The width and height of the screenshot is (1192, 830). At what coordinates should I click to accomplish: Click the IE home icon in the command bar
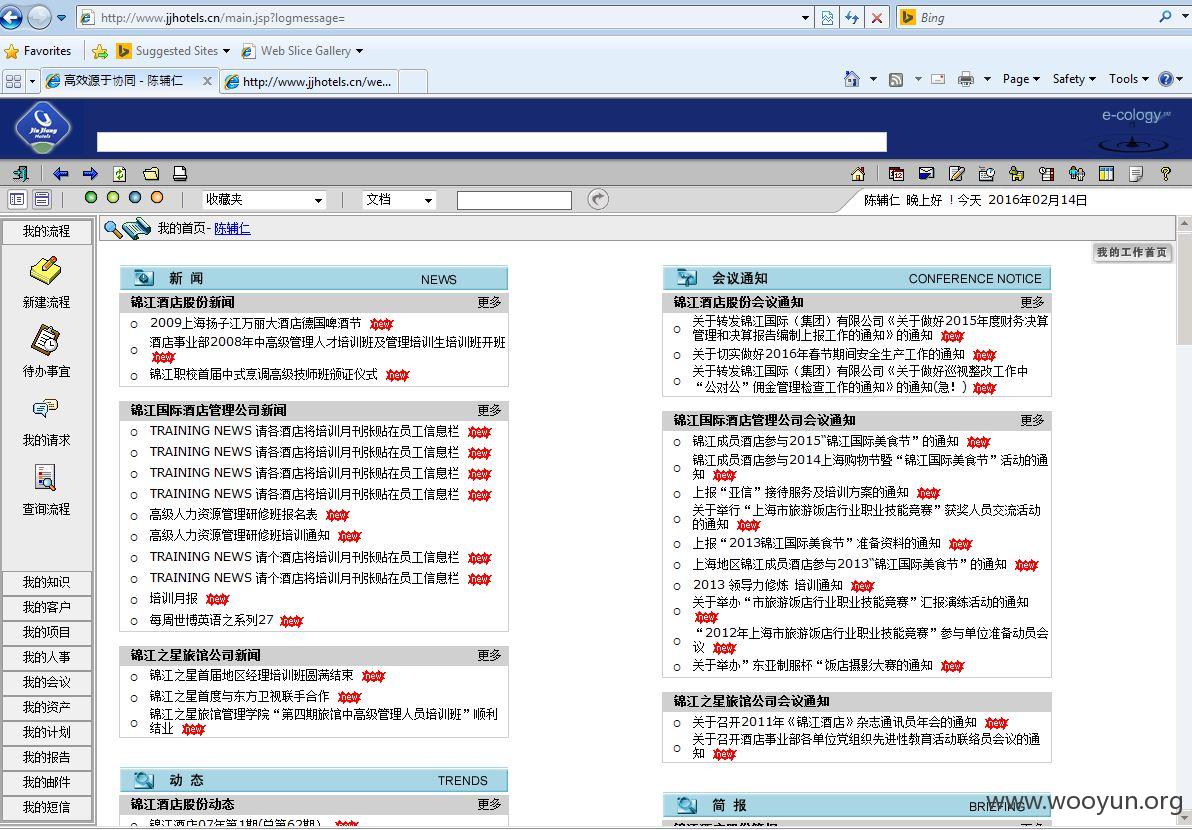(851, 79)
